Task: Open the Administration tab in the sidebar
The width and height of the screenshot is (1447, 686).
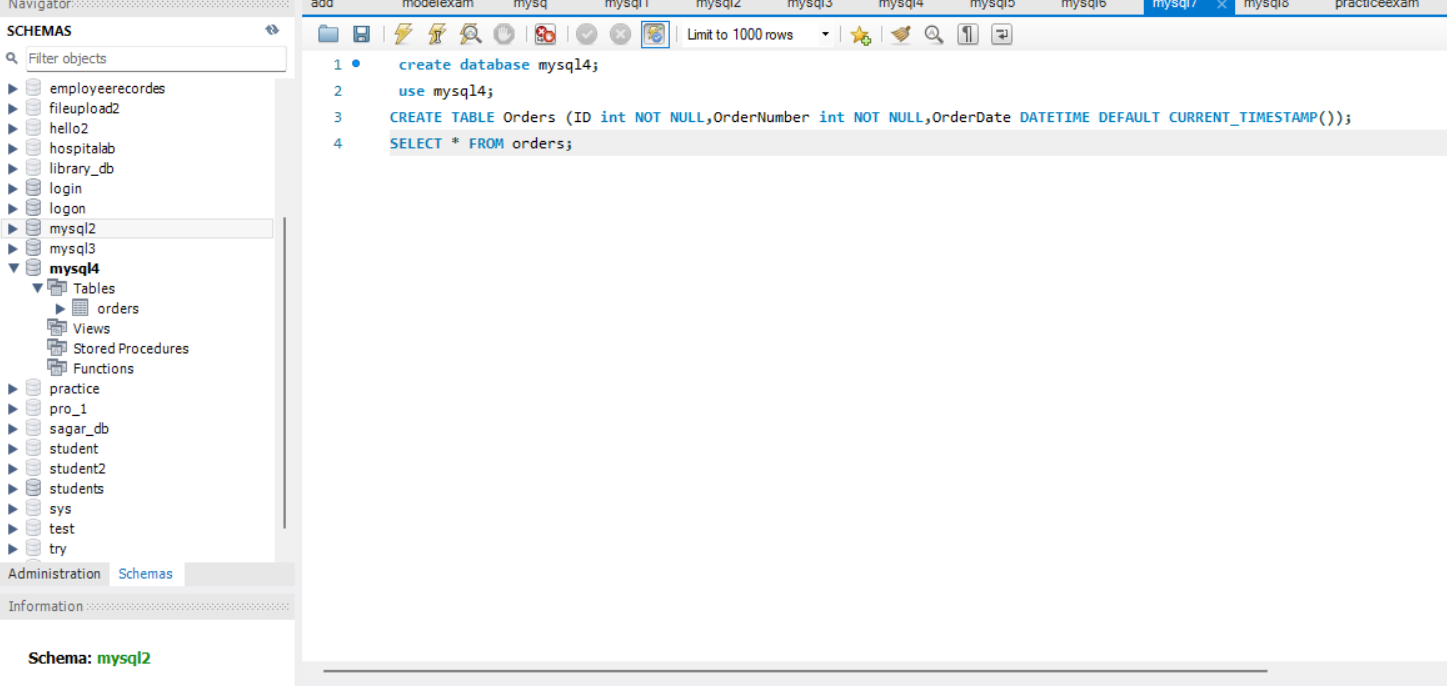Action: [54, 573]
